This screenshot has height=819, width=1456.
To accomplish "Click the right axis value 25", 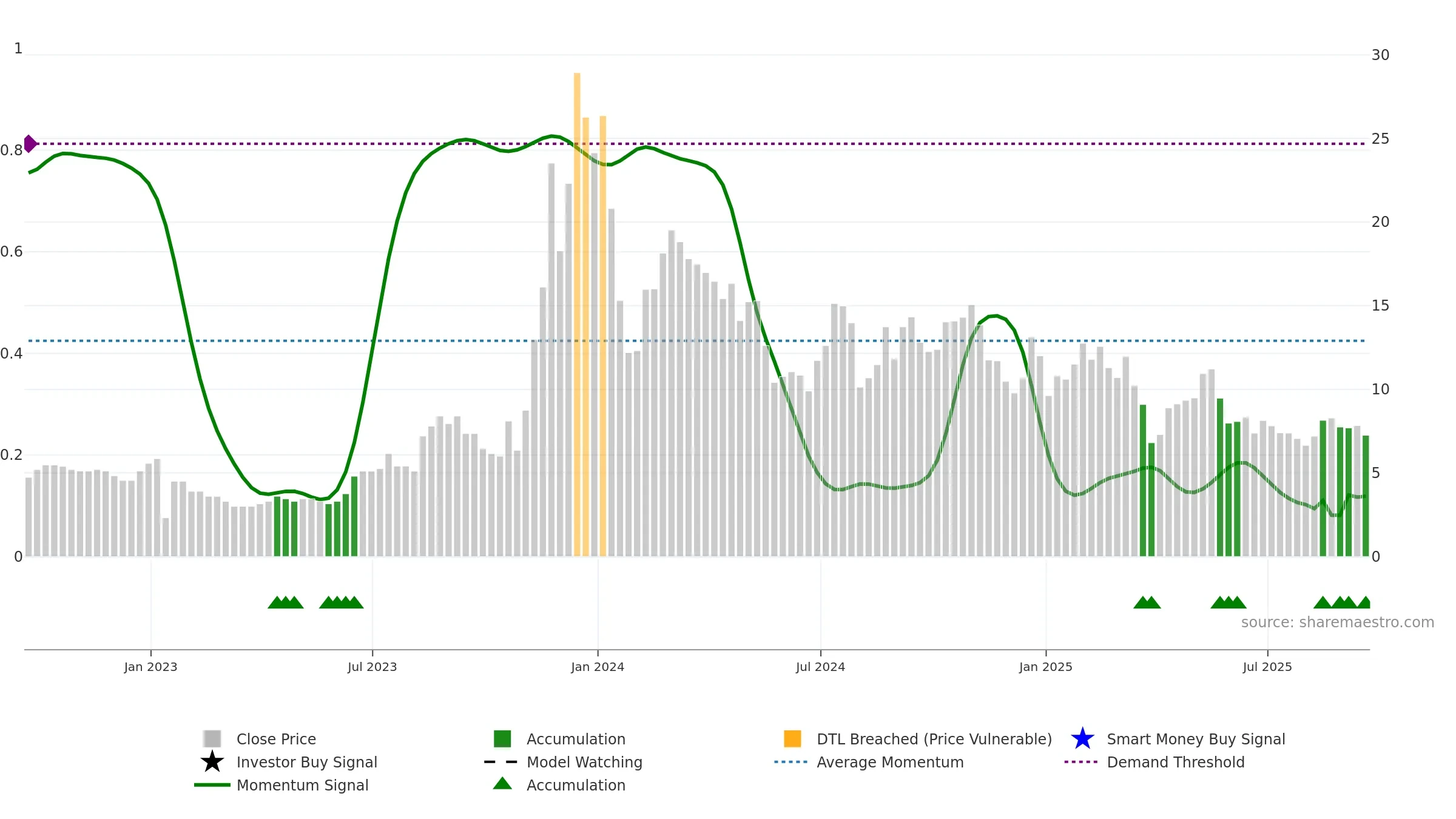I will [1381, 139].
